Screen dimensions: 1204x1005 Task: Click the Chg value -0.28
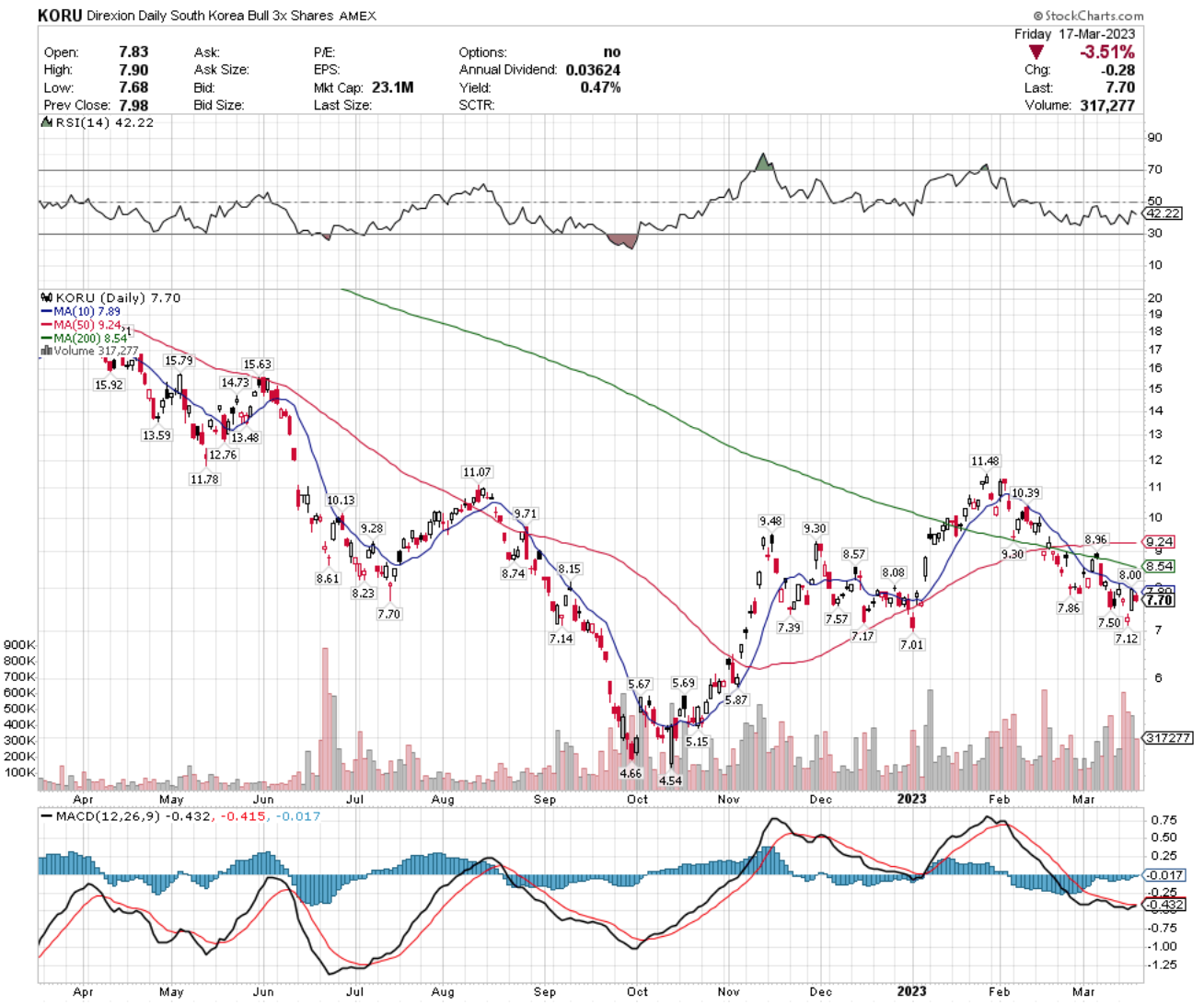(x=1118, y=70)
